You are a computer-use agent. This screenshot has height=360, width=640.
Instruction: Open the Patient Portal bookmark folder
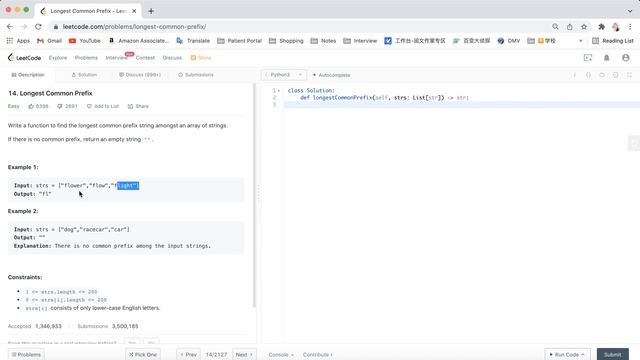[240, 41]
